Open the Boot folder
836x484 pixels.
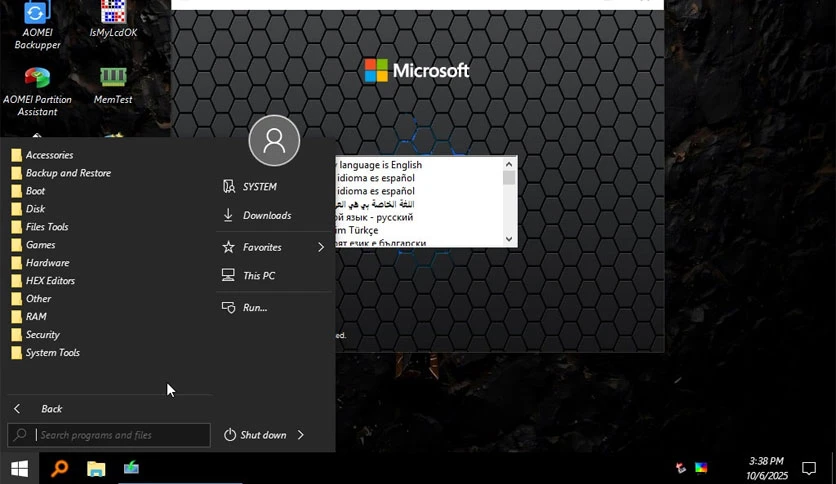(28, 191)
